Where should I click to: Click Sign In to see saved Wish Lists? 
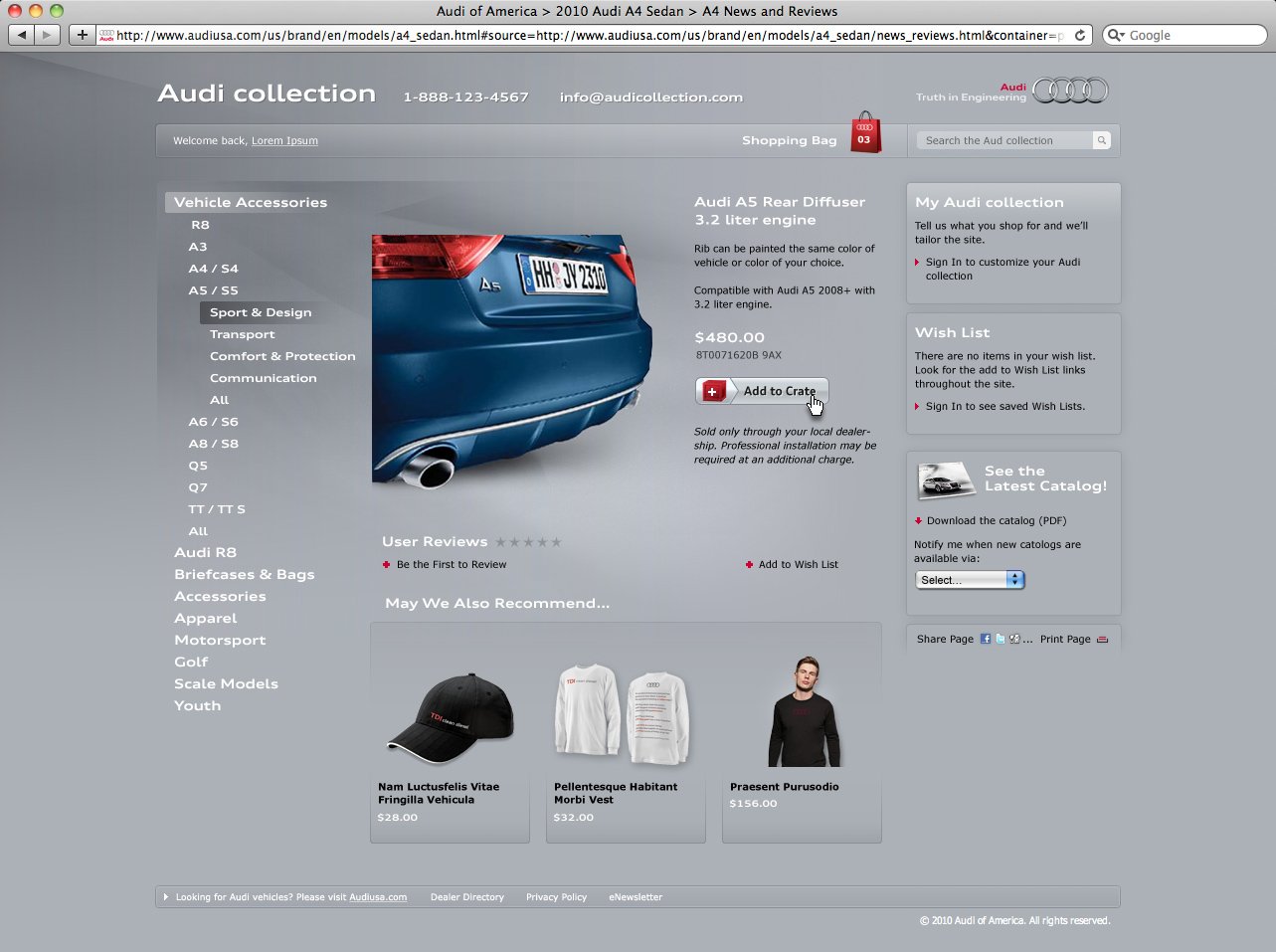tap(1004, 406)
